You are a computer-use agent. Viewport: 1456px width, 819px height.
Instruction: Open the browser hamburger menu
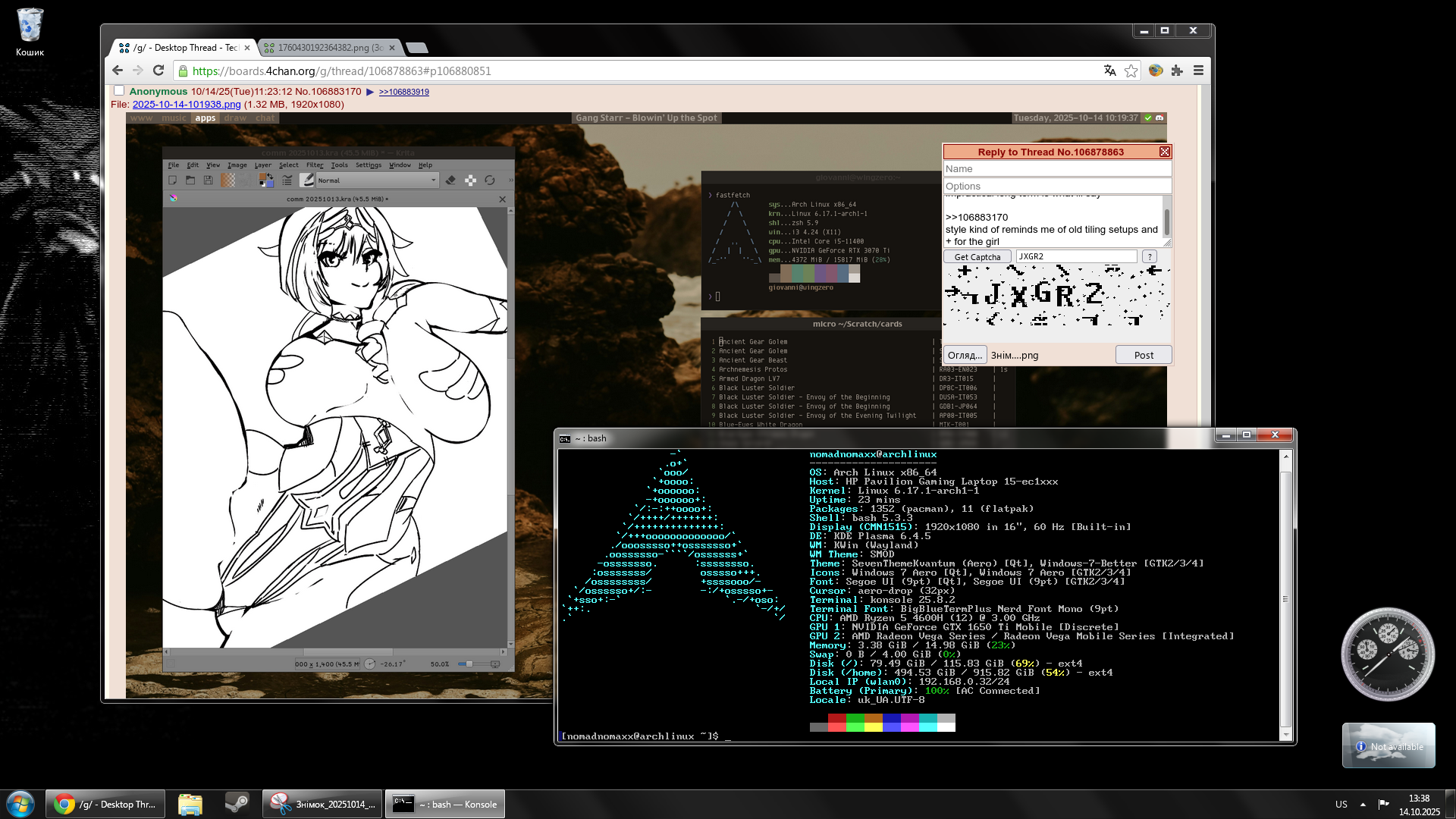coord(1198,71)
